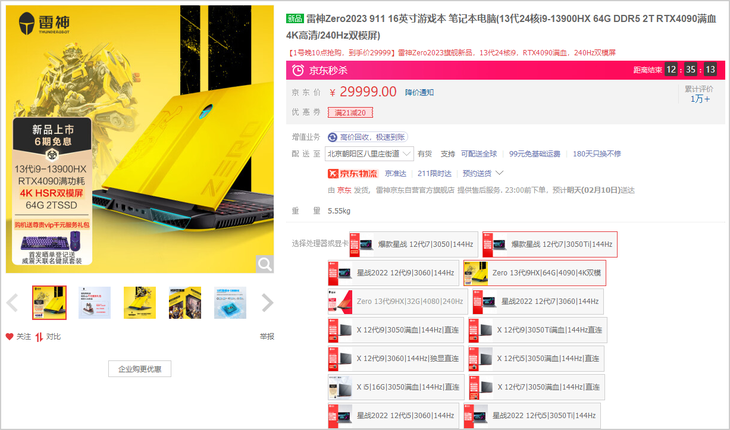Click the 对比 compare icon
The width and height of the screenshot is (730, 430).
coord(39,336)
